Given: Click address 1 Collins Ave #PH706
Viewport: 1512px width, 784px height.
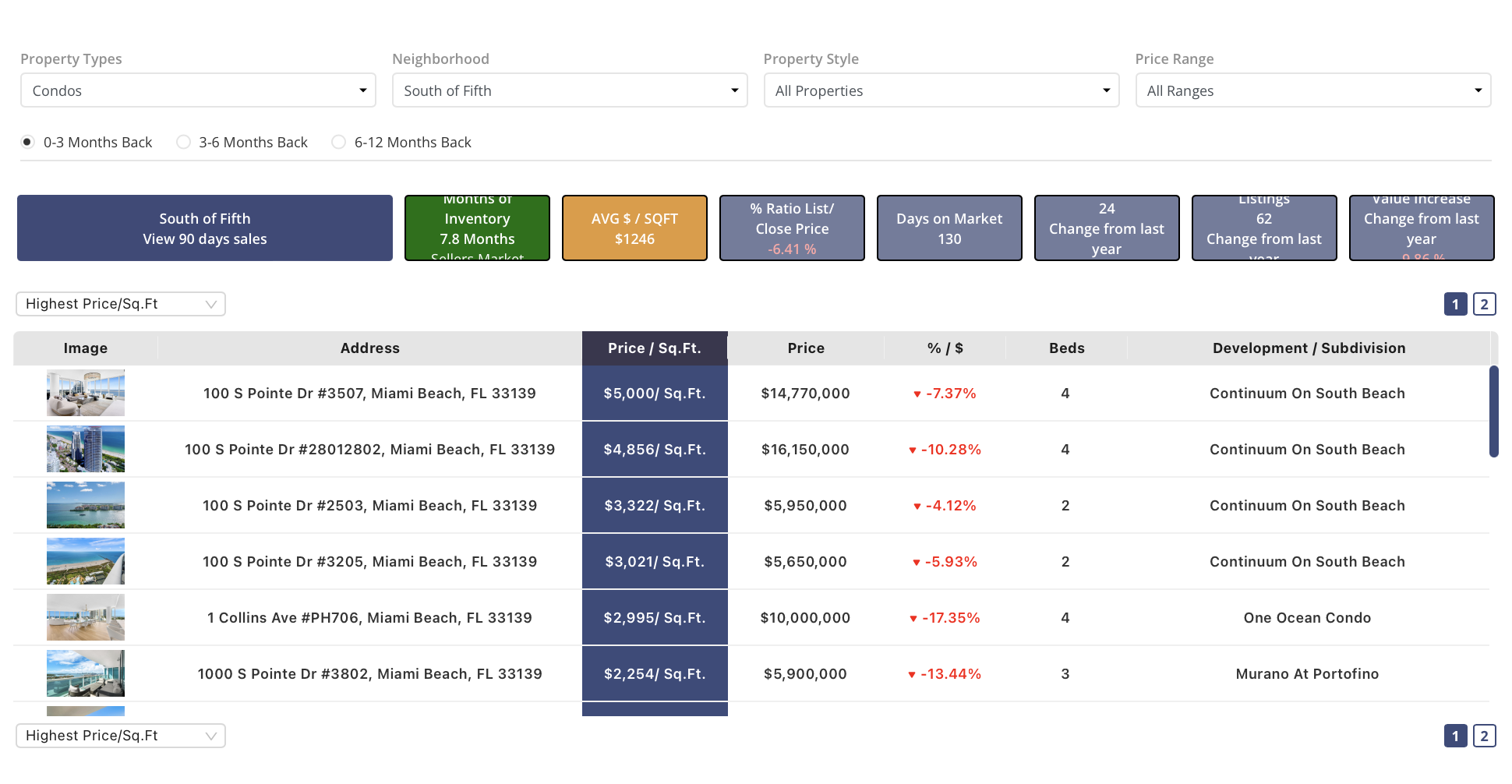Looking at the screenshot, I should [370, 618].
